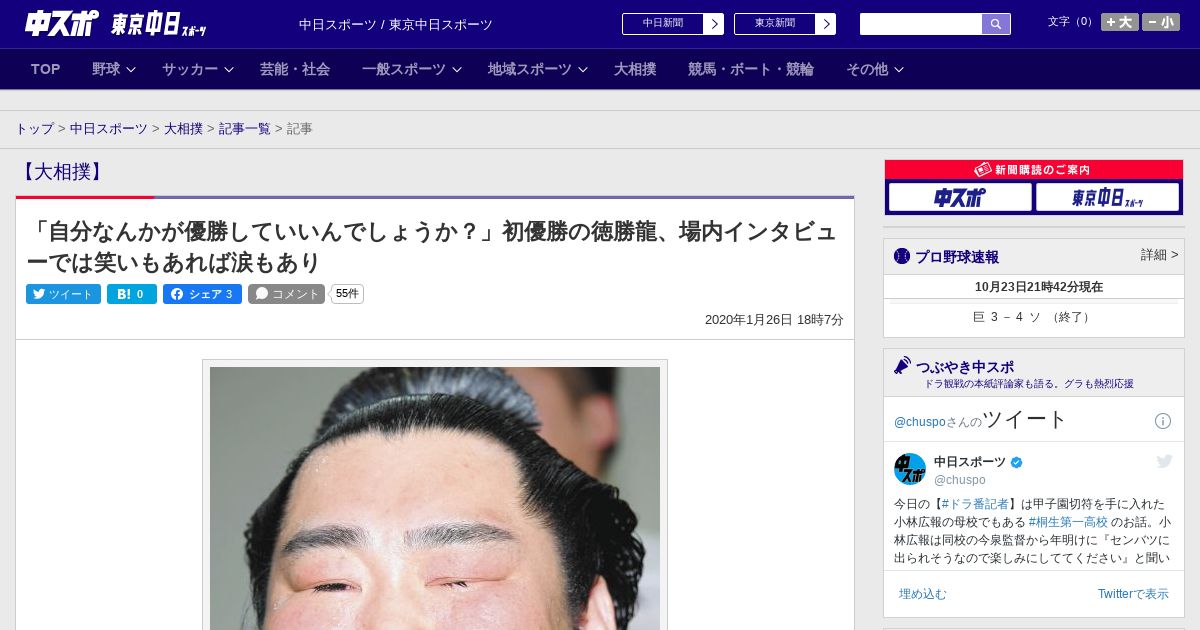Share article with Twitter ツイート button
The height and width of the screenshot is (630, 1200).
tap(63, 294)
